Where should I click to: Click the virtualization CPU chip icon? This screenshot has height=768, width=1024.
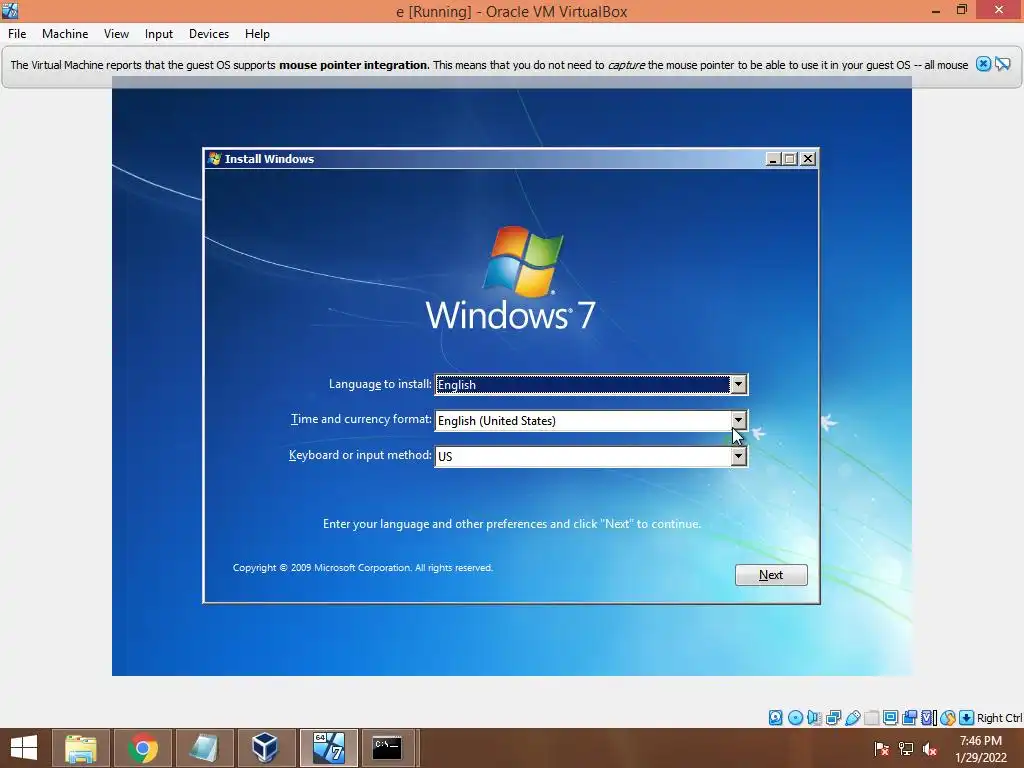pyautogui.click(x=928, y=718)
